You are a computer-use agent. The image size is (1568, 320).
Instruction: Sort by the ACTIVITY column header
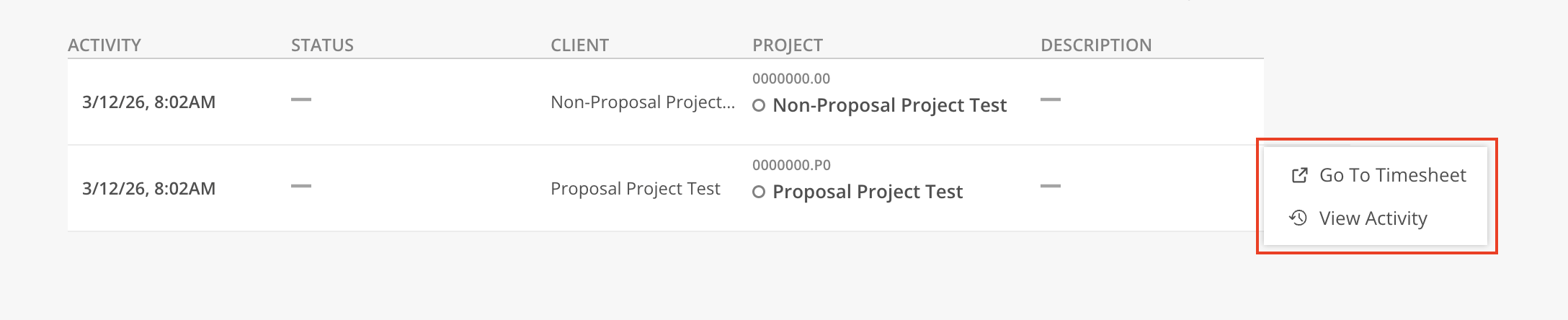coord(104,45)
